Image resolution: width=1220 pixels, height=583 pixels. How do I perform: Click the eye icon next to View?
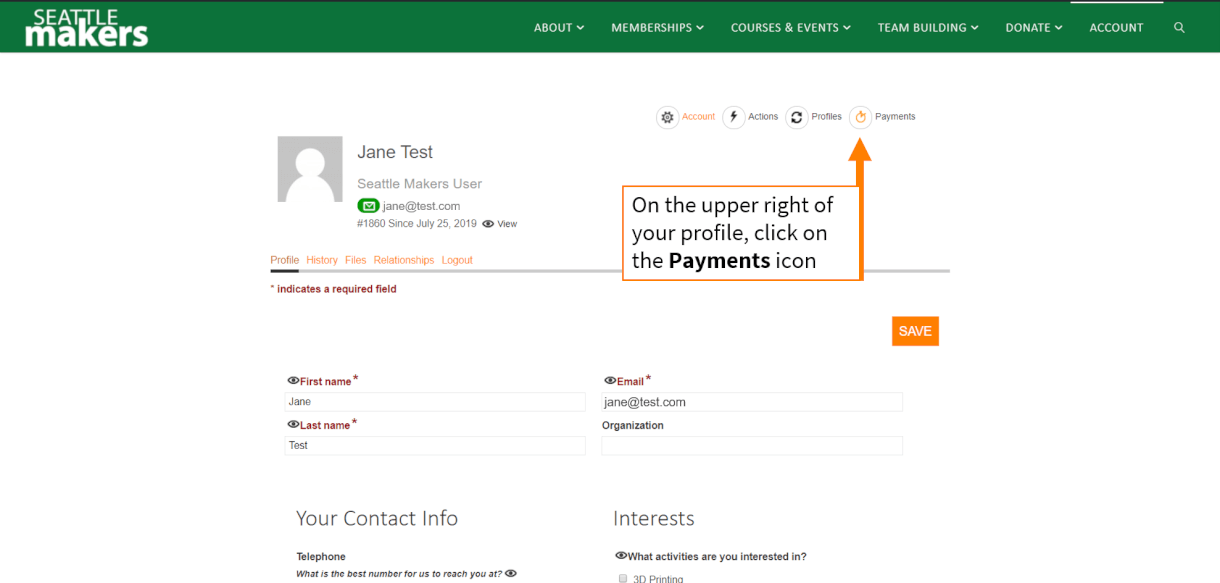pos(488,224)
